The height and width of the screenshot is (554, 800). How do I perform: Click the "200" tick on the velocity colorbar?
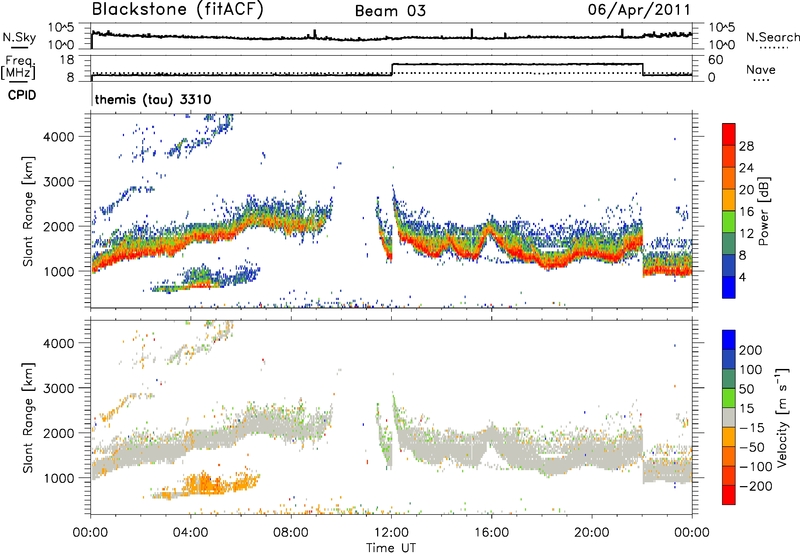751,350
